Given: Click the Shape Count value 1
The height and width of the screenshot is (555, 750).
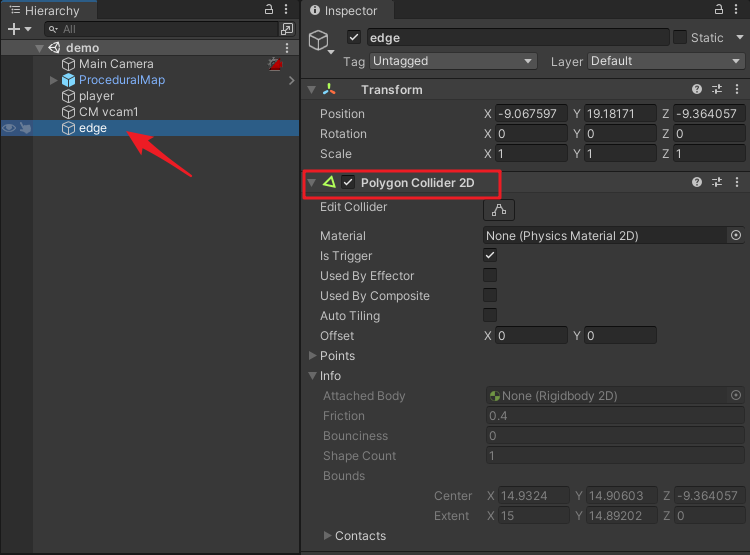Looking at the screenshot, I should [x=615, y=455].
